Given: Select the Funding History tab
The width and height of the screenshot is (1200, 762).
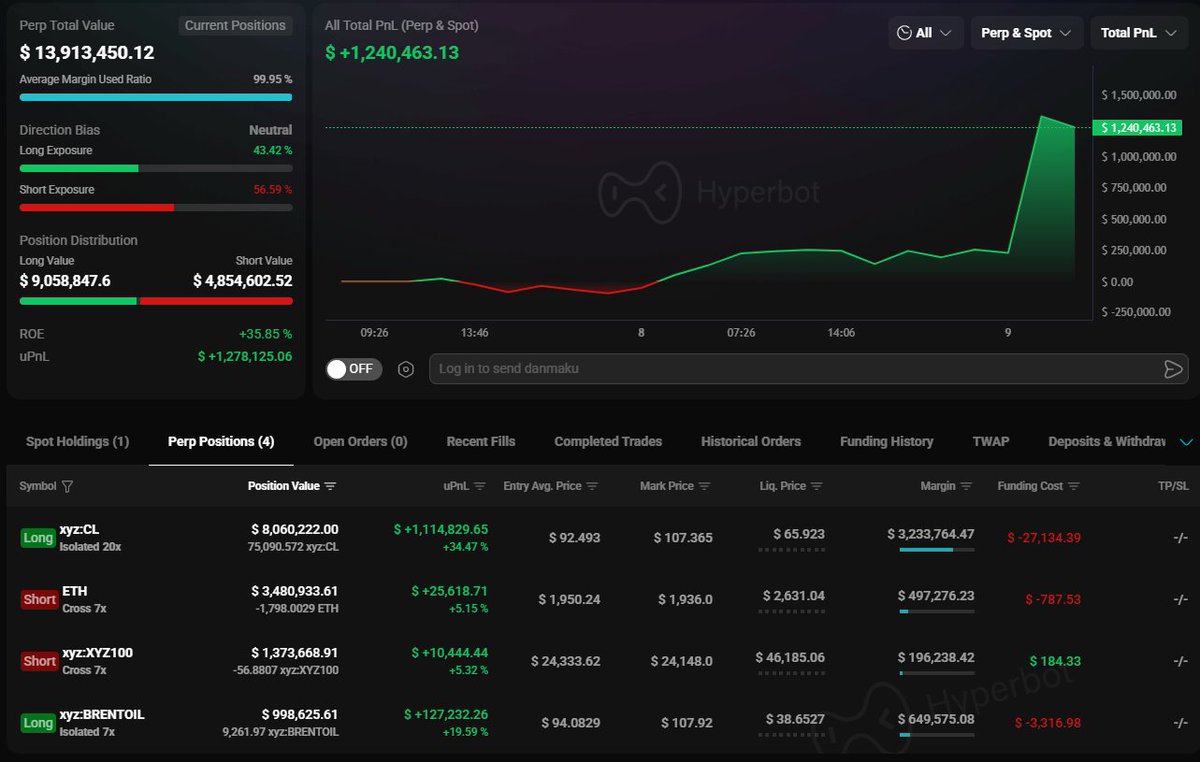Looking at the screenshot, I should [886, 441].
